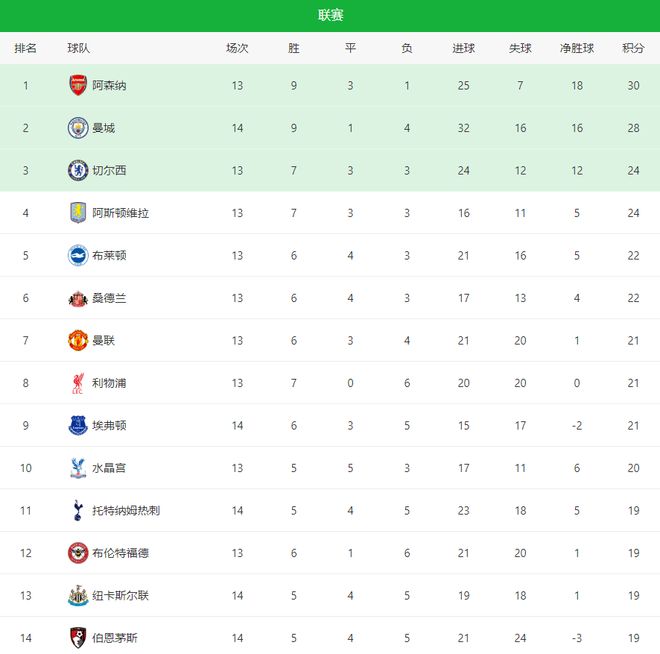Click the Sunderland club crest

[78, 298]
